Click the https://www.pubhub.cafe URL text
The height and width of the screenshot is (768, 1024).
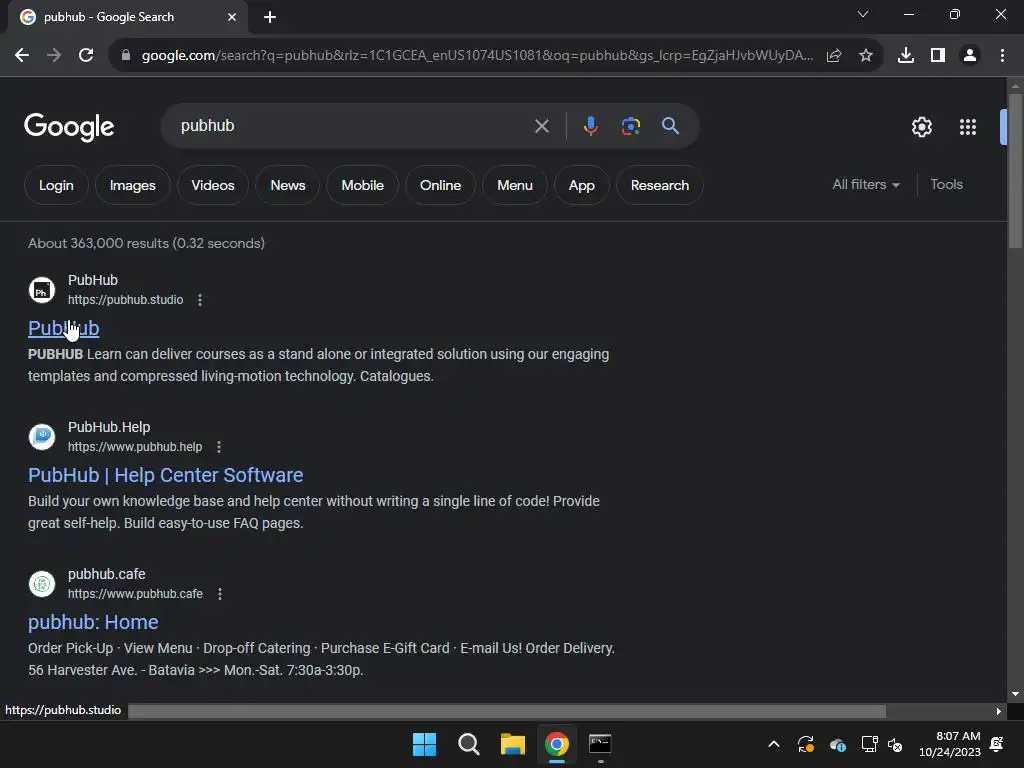point(135,594)
